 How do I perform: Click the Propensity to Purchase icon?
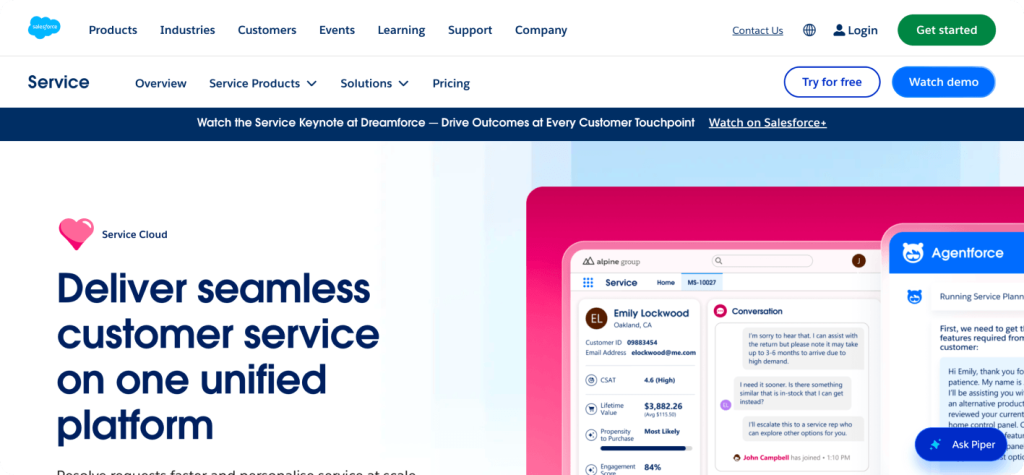pyautogui.click(x=591, y=435)
